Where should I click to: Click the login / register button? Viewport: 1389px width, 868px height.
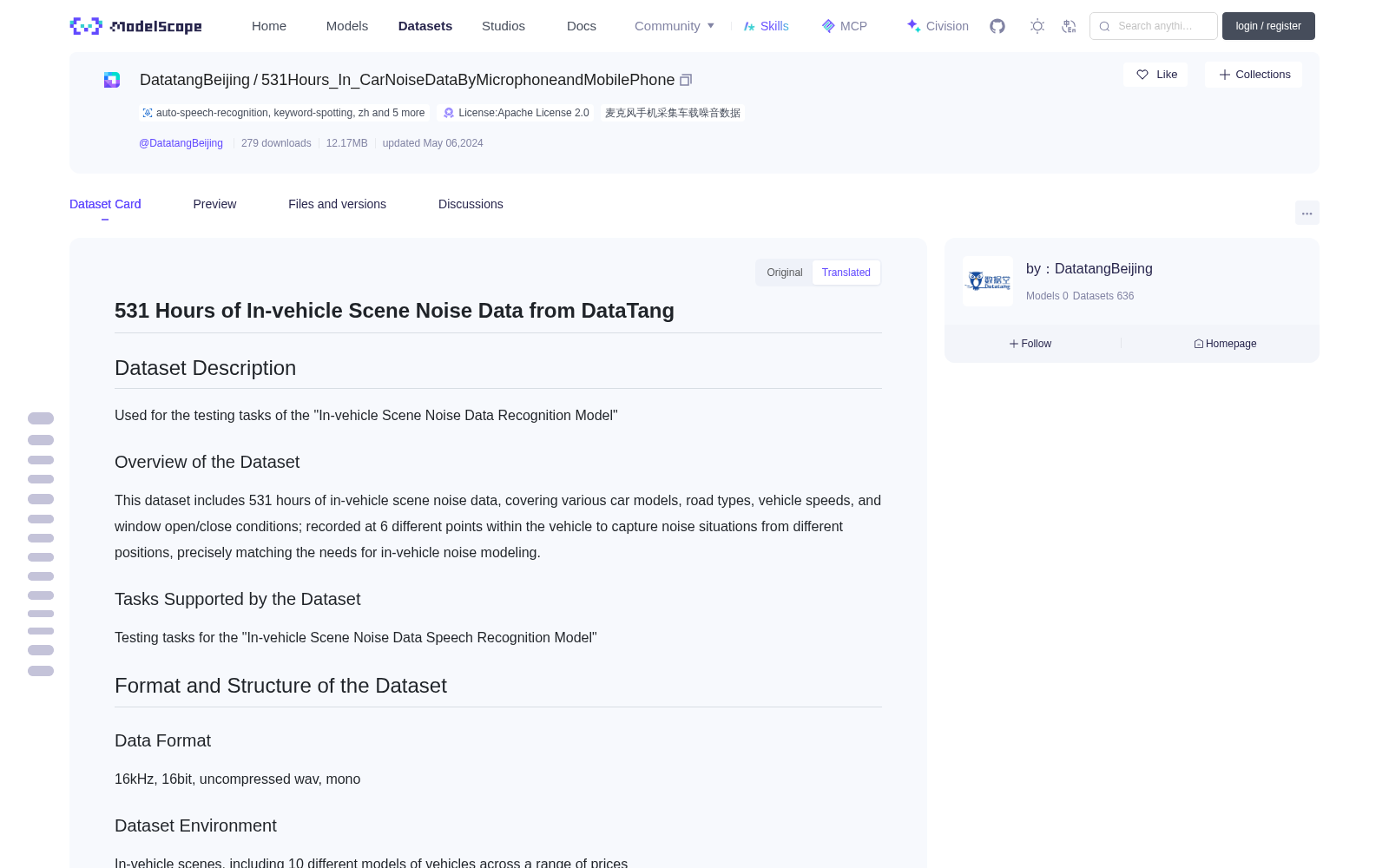point(1268,26)
